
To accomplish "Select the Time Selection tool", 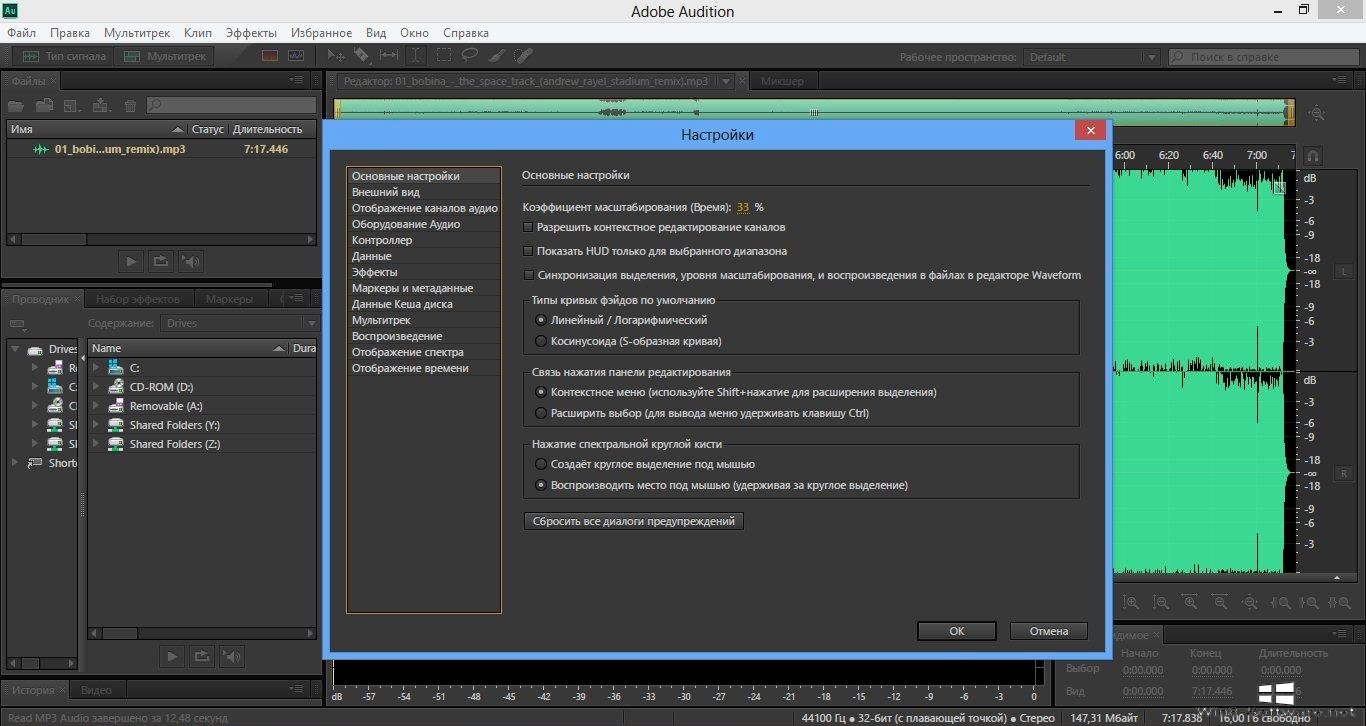I will [416, 56].
